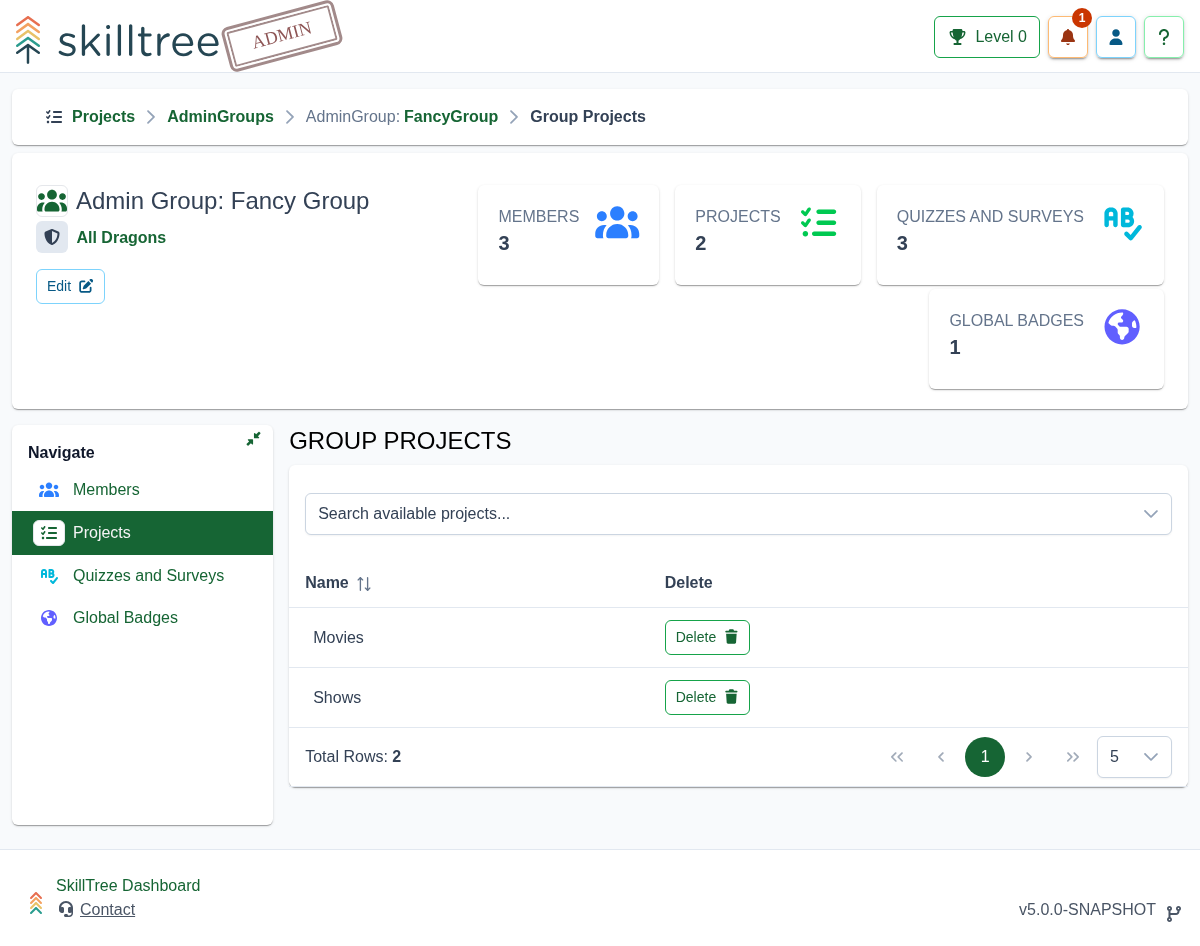Click the Projects card checklist icon
Screen dimensions: 1200x946
(819, 222)
